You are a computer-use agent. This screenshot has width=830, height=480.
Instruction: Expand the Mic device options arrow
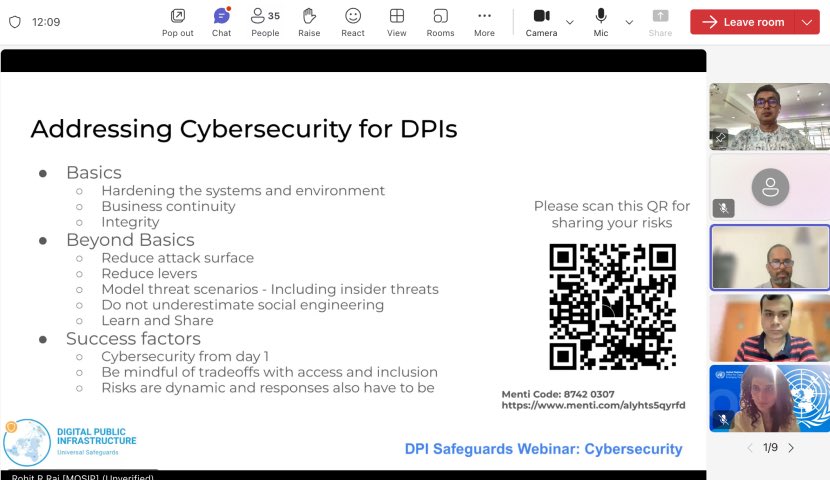(x=629, y=22)
